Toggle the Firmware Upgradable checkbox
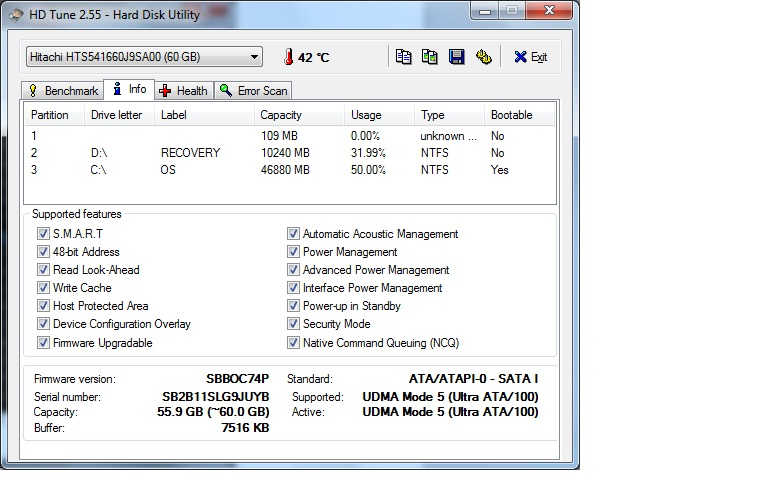The width and height of the screenshot is (768, 480). (x=43, y=342)
